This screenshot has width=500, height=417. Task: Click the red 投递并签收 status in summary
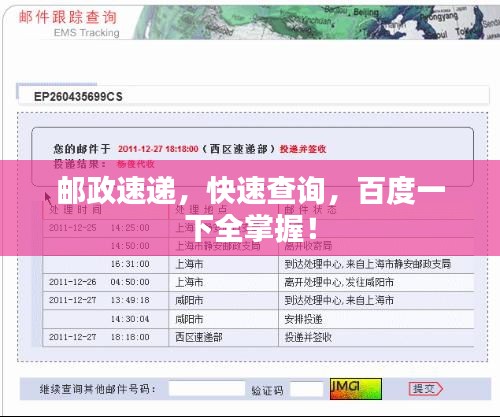(x=303, y=149)
